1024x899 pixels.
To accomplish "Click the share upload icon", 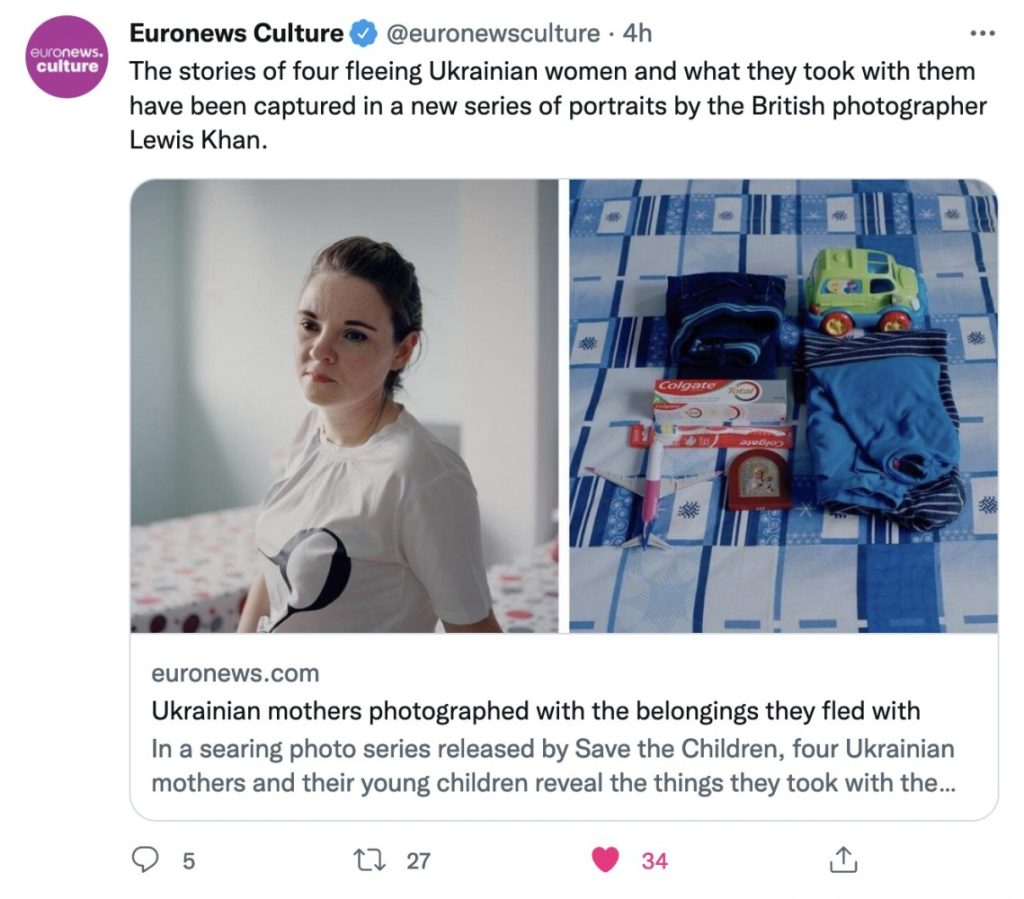I will point(842,860).
